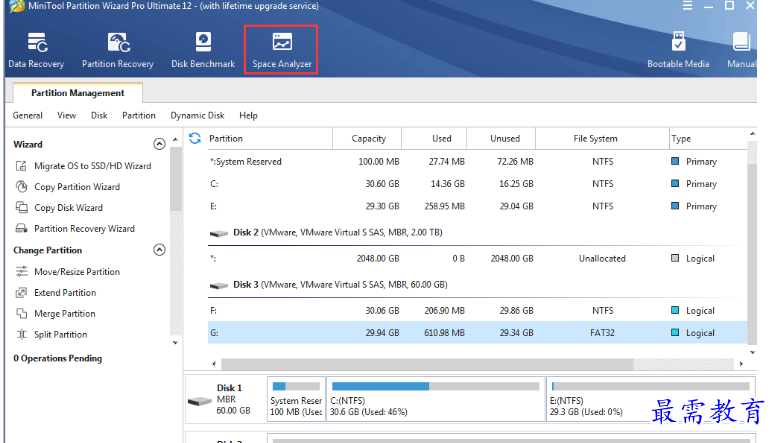This screenshot has width=773, height=443.
Task: Select the G: FAT32 partition row
Action: click(x=477, y=333)
